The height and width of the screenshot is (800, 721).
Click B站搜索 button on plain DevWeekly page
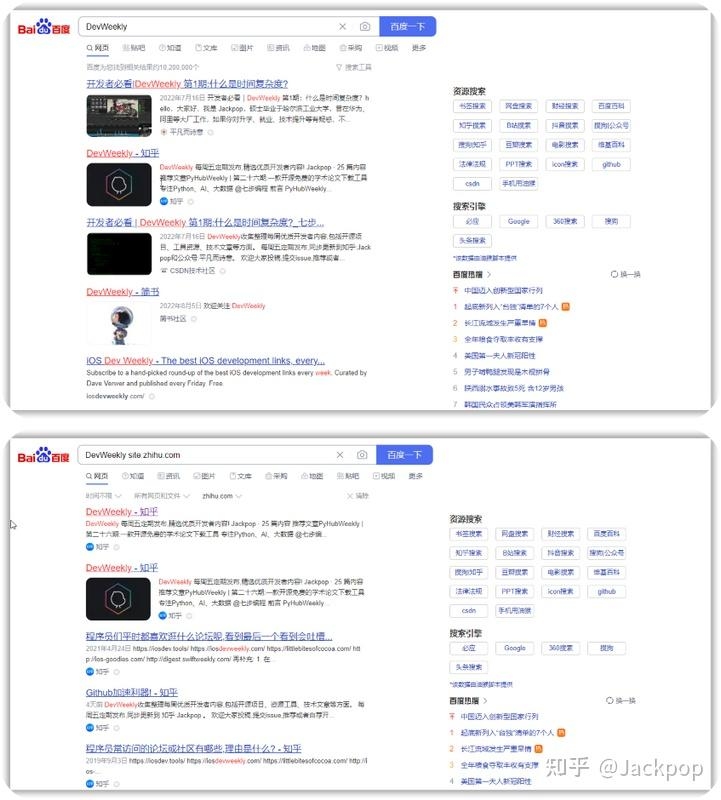point(518,126)
